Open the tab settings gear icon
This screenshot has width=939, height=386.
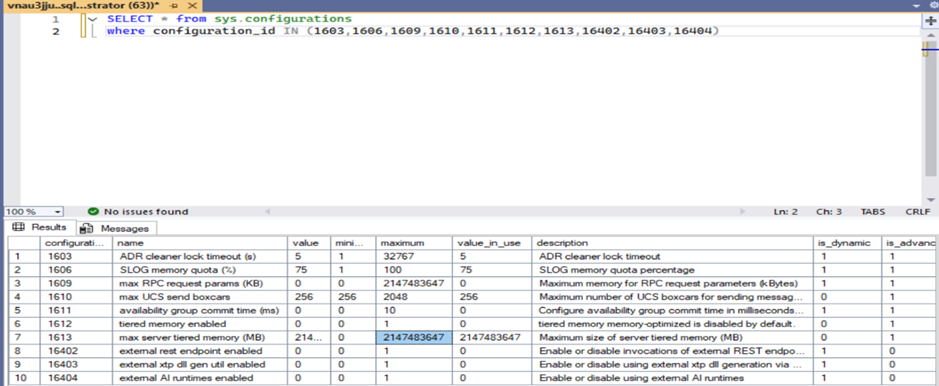point(934,4)
